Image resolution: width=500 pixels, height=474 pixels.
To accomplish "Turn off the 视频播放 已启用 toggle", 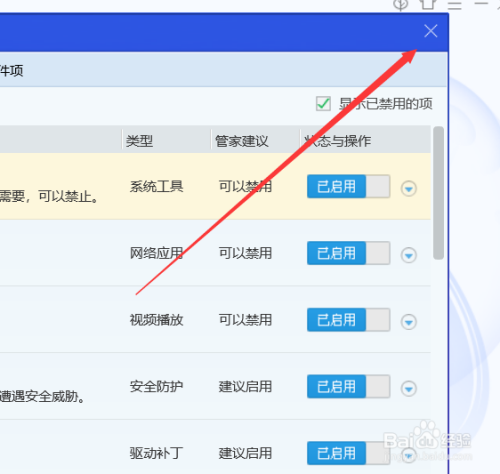I will coord(348,320).
